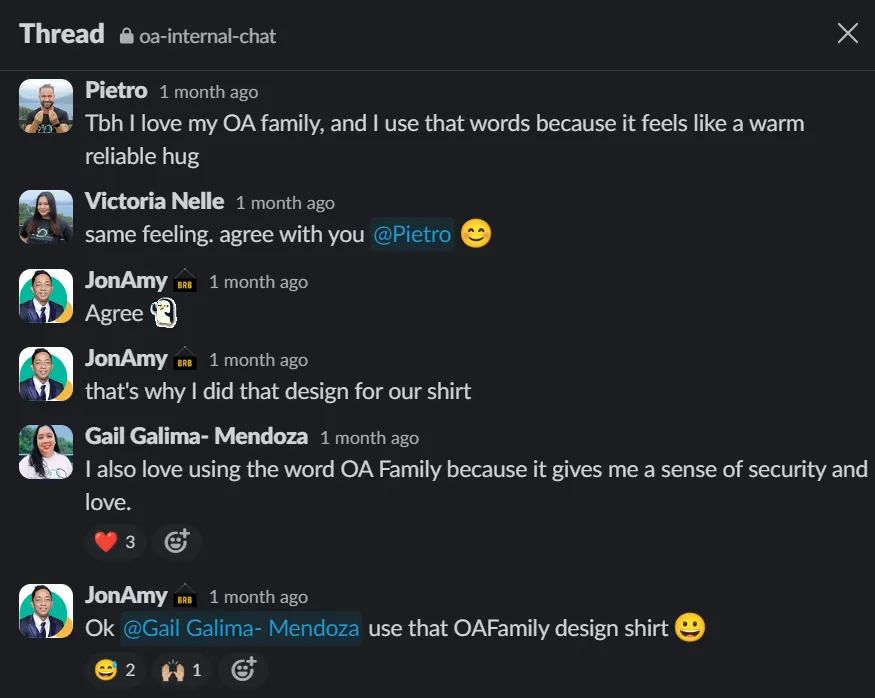
Task: Toggle the sweat-smile reaction with 2 votes
Action: click(x=115, y=670)
